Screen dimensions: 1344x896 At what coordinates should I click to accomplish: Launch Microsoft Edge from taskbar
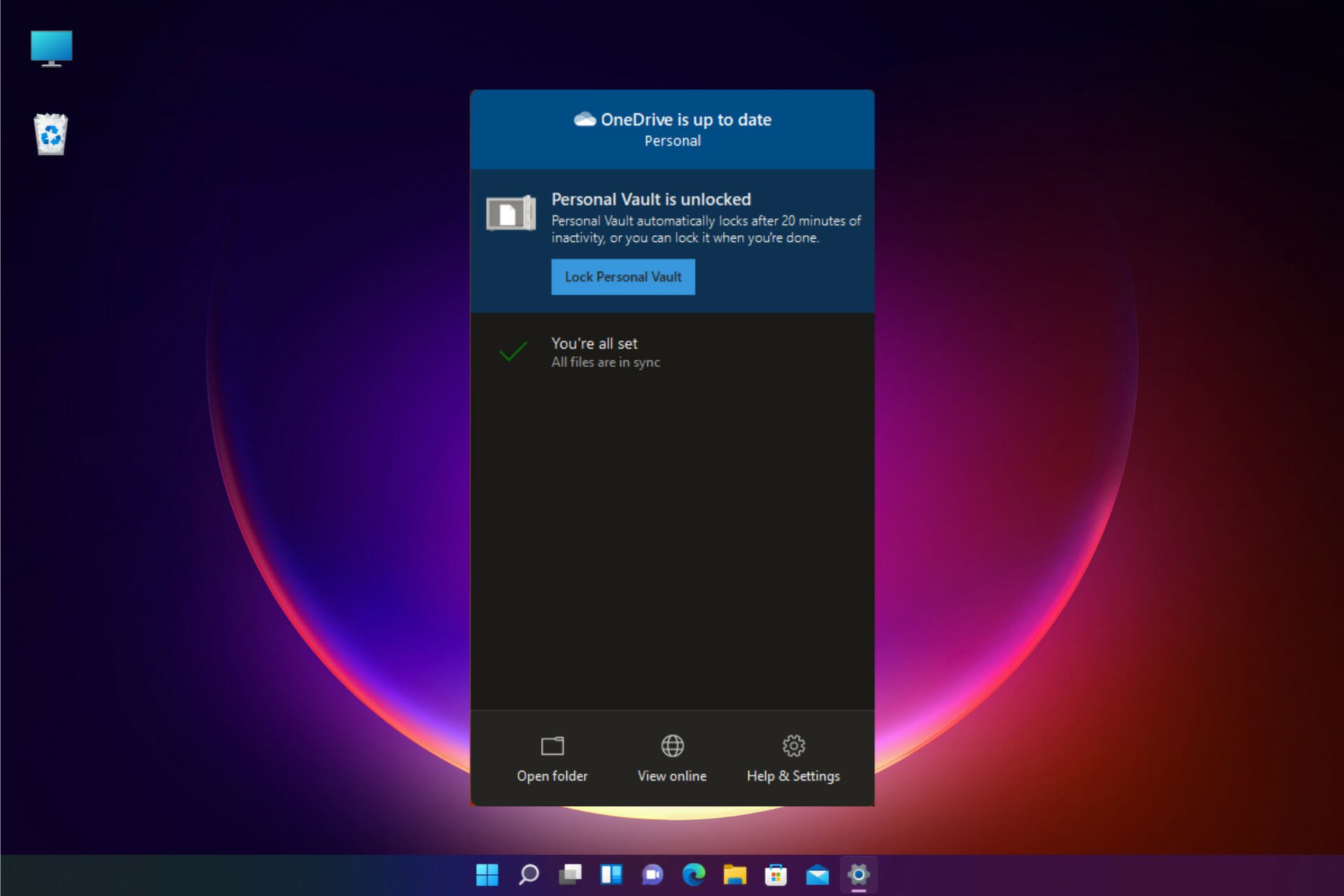[694, 874]
